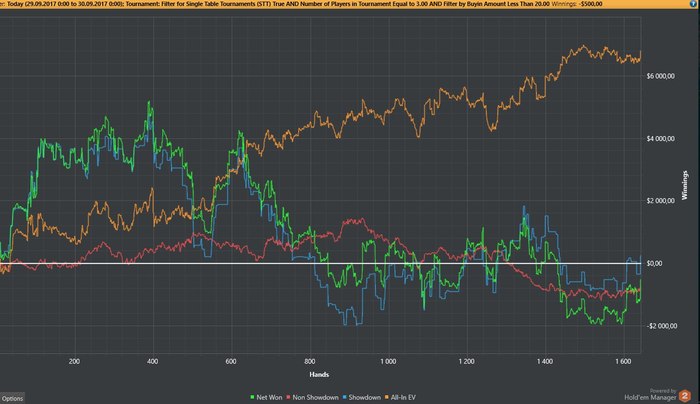Screen dimensions: 700x404
Task: Click the blue info icon in filter bar
Action: tap(693, 4)
